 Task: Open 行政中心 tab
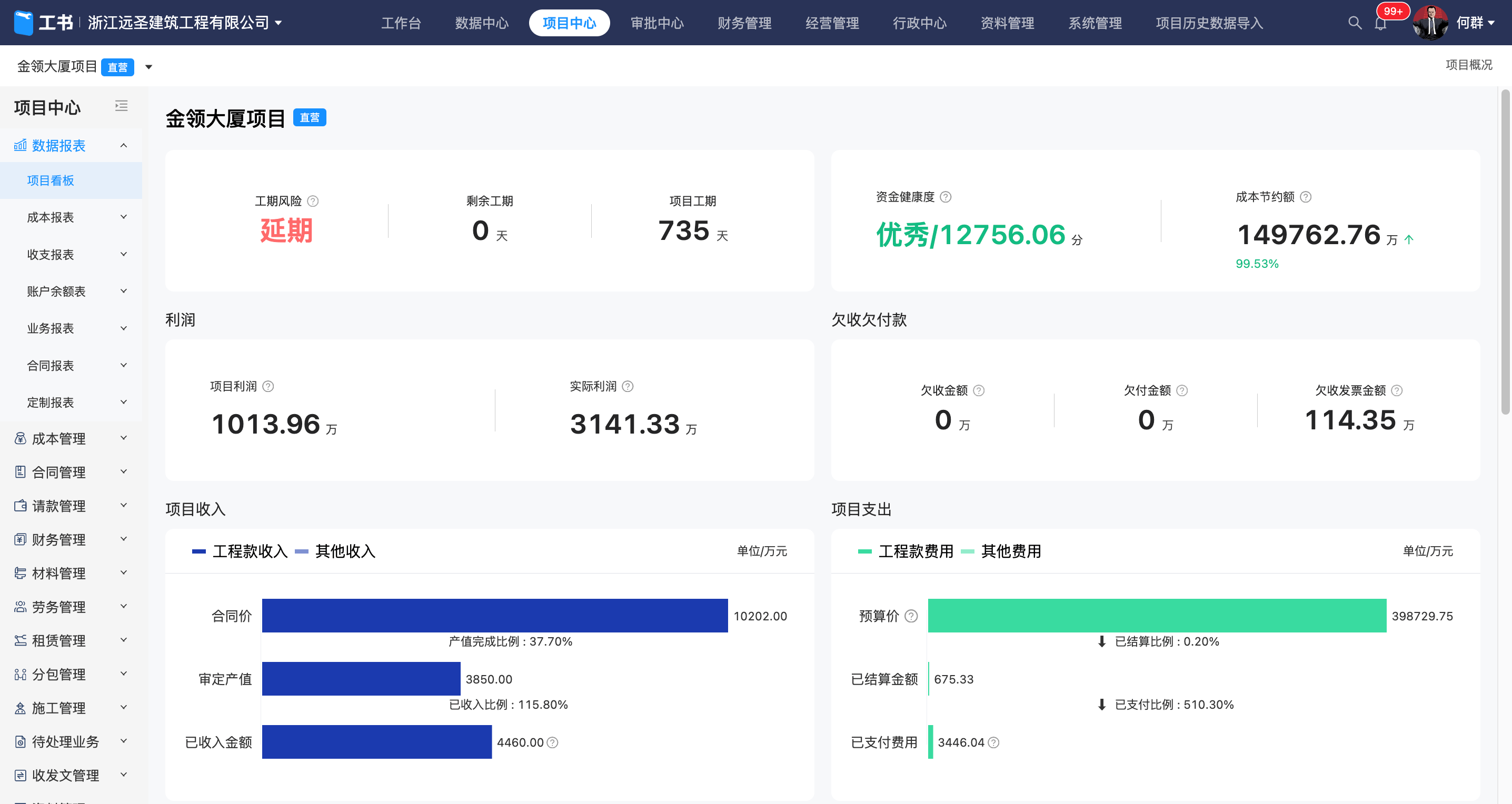click(x=920, y=23)
